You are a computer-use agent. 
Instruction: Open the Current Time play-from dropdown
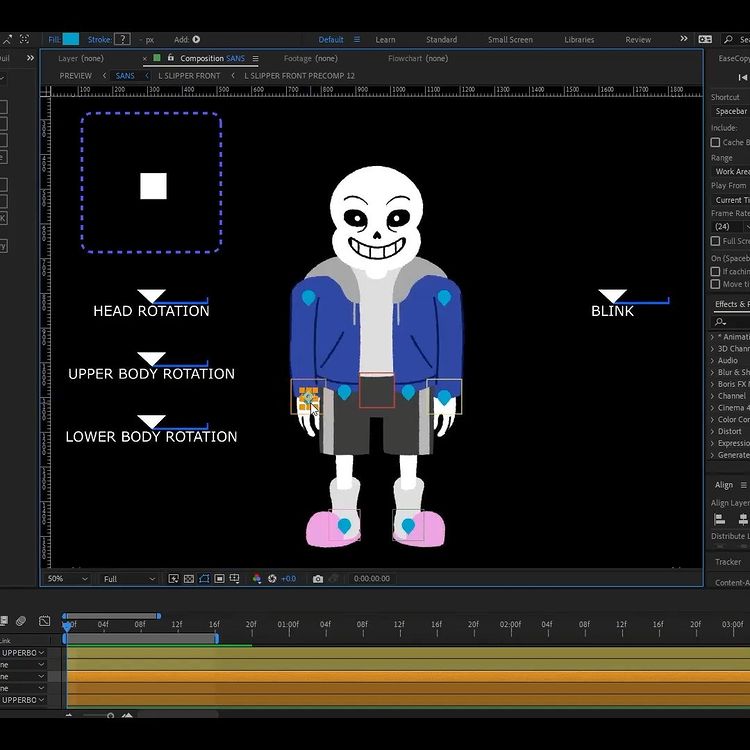tap(732, 200)
